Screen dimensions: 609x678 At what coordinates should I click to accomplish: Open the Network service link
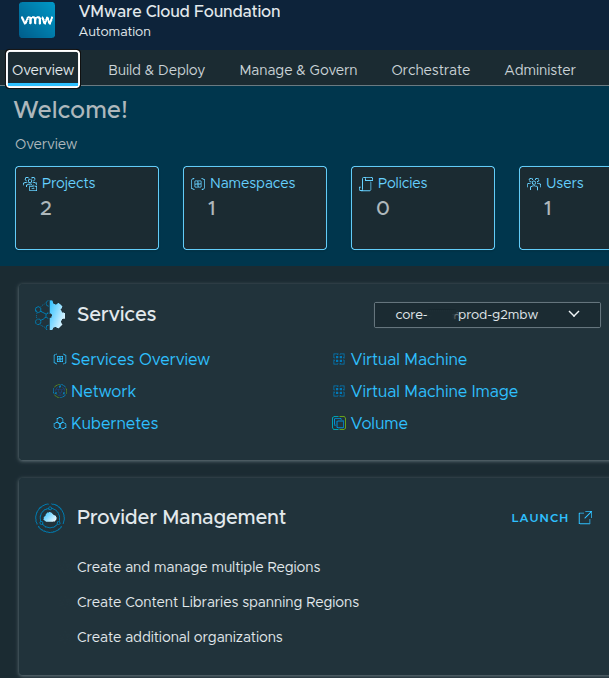coord(103,391)
